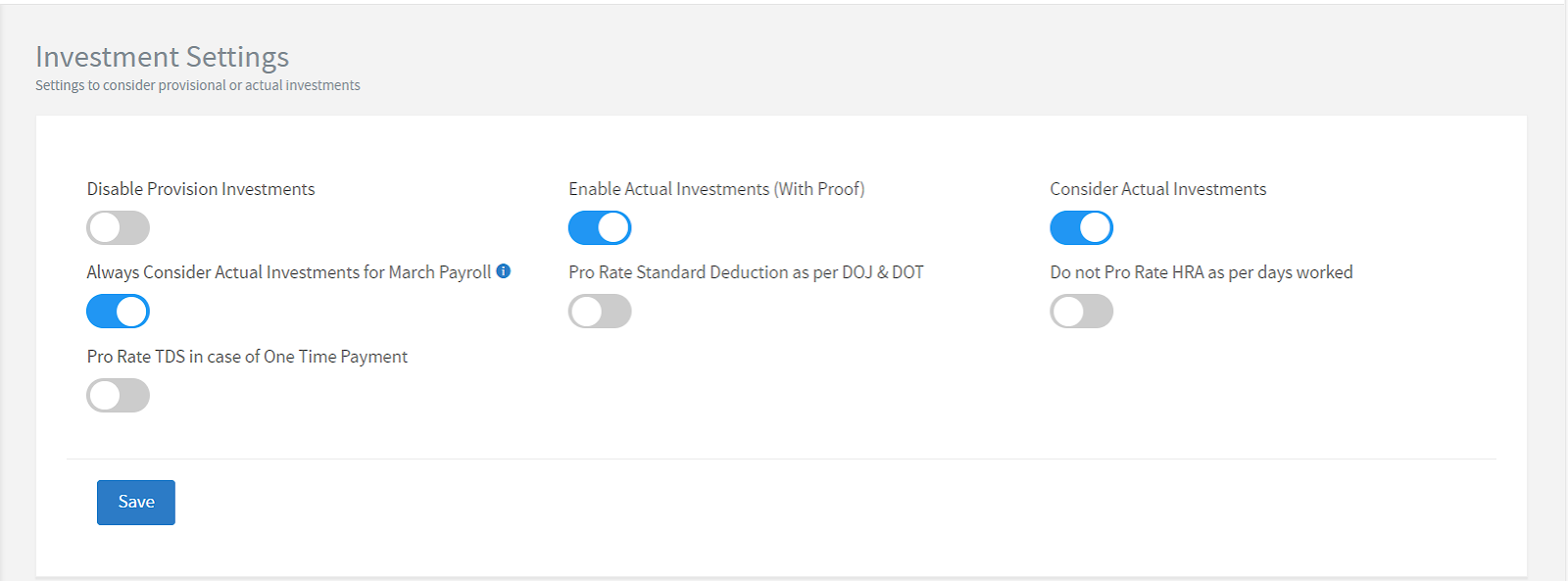The image size is (1568, 581).
Task: Click the Do not Pro Rate HRA label
Action: [x=1200, y=272]
